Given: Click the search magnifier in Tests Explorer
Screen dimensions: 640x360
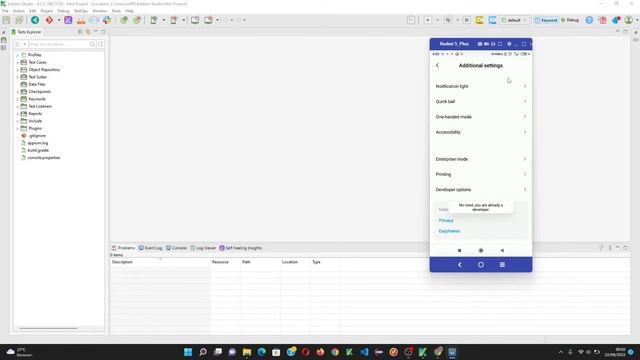Looking at the screenshot, I should (x=93, y=44).
